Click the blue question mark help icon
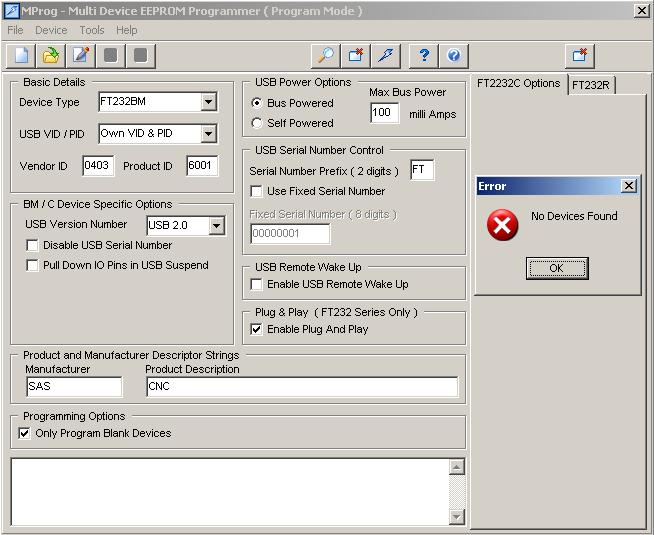The height and width of the screenshot is (535, 654). pos(424,55)
